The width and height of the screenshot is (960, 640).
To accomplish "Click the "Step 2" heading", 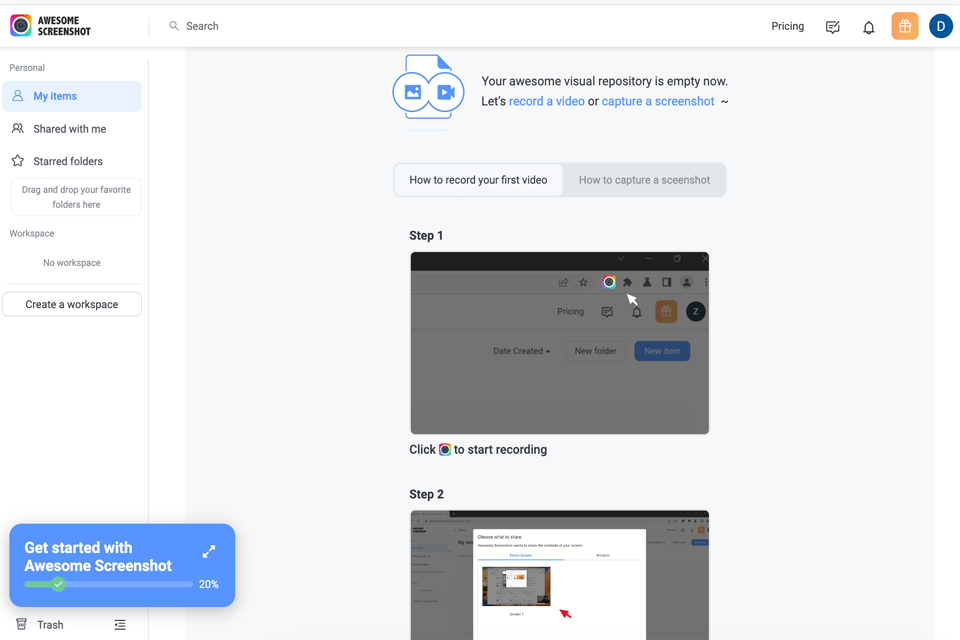I will tap(426, 494).
